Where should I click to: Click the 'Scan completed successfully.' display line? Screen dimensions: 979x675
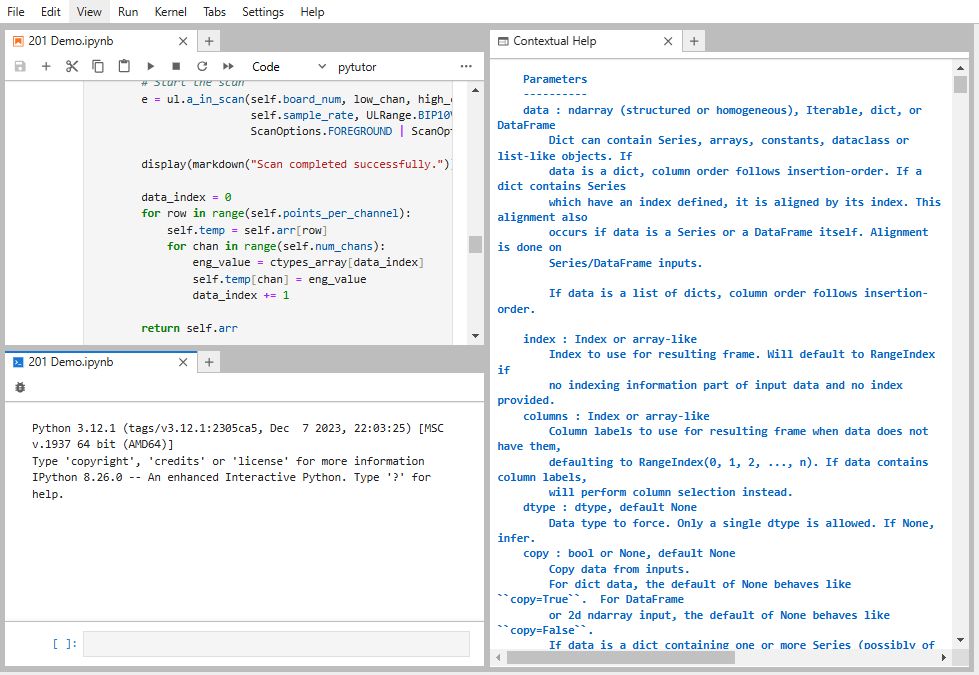295,164
